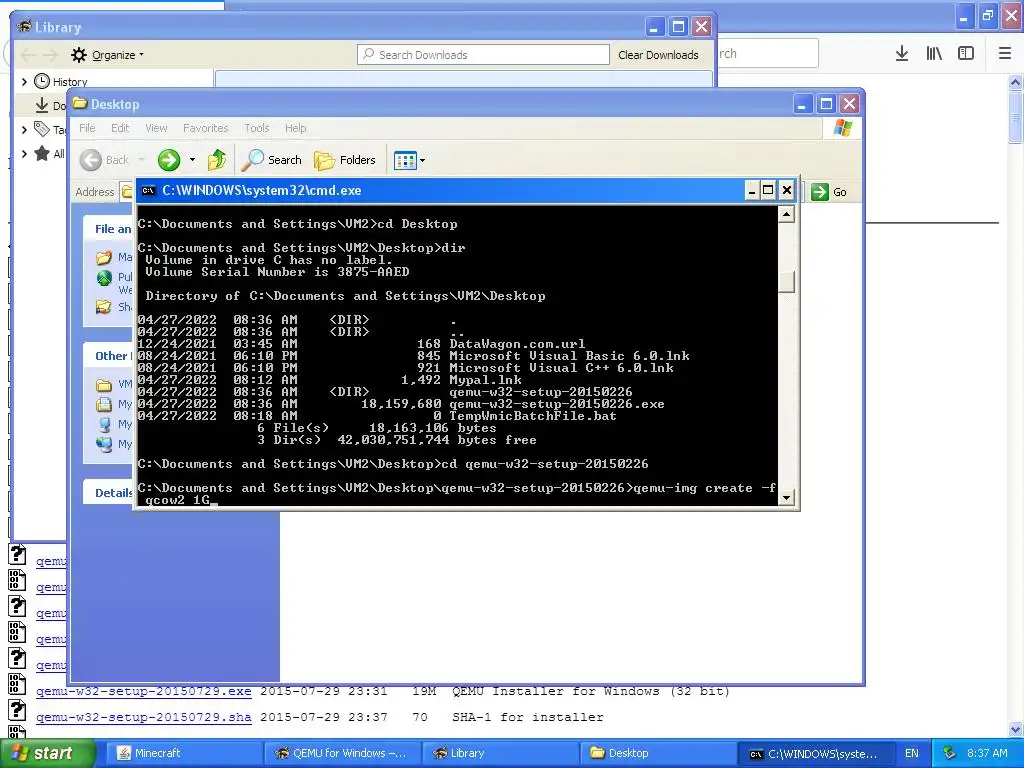
Task: Click the Search magnifier in the Explorer toolbar
Action: point(271,160)
